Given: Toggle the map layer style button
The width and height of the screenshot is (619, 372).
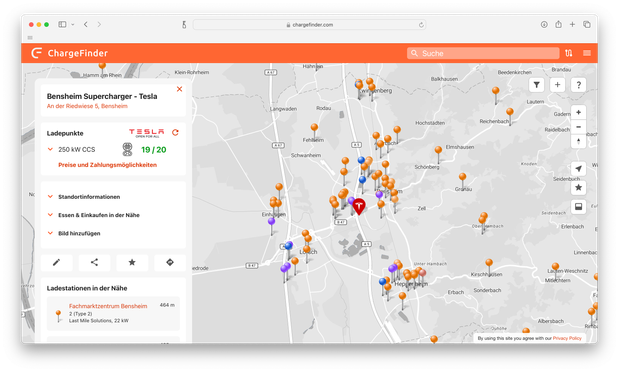Looking at the screenshot, I should pos(578,207).
